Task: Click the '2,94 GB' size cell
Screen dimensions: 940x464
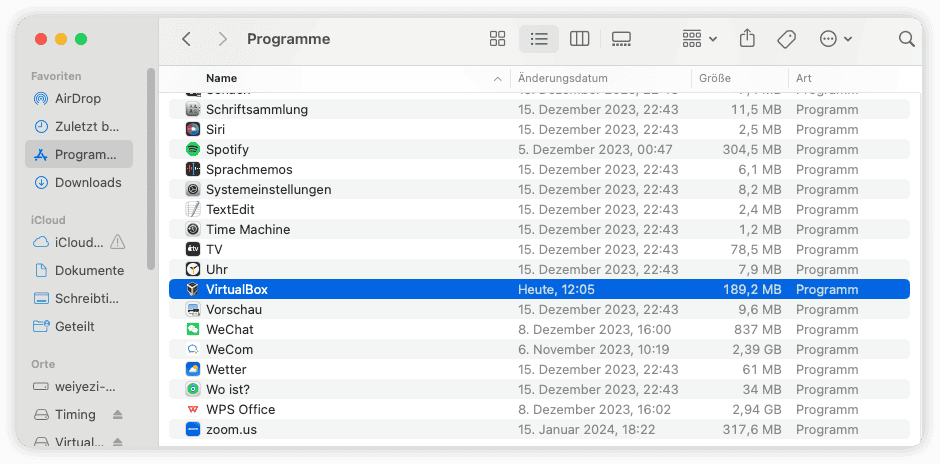Action: click(x=758, y=409)
